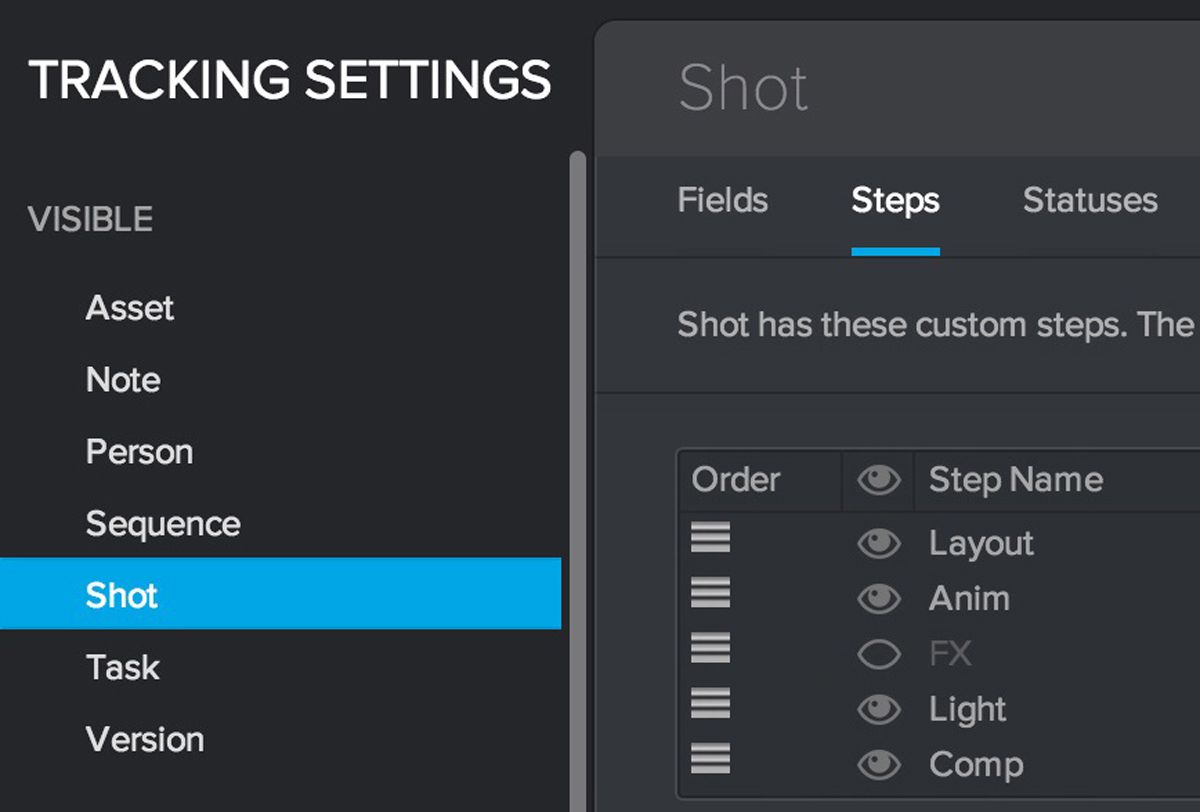Viewport: 1200px width, 812px height.
Task: Click the Light row drag handle
Action: [710, 704]
